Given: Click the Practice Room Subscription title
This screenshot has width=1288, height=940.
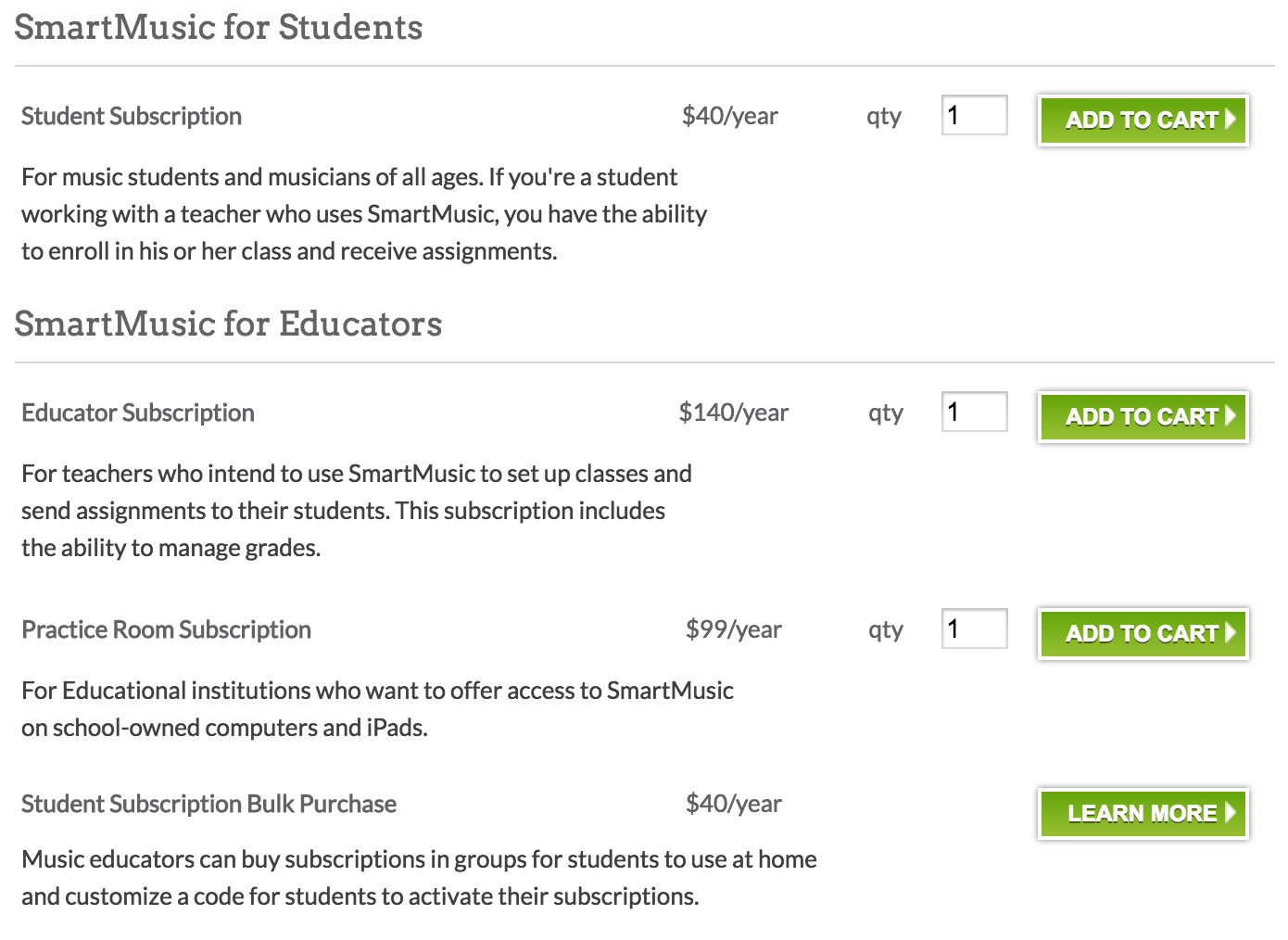Looking at the screenshot, I should (x=167, y=630).
